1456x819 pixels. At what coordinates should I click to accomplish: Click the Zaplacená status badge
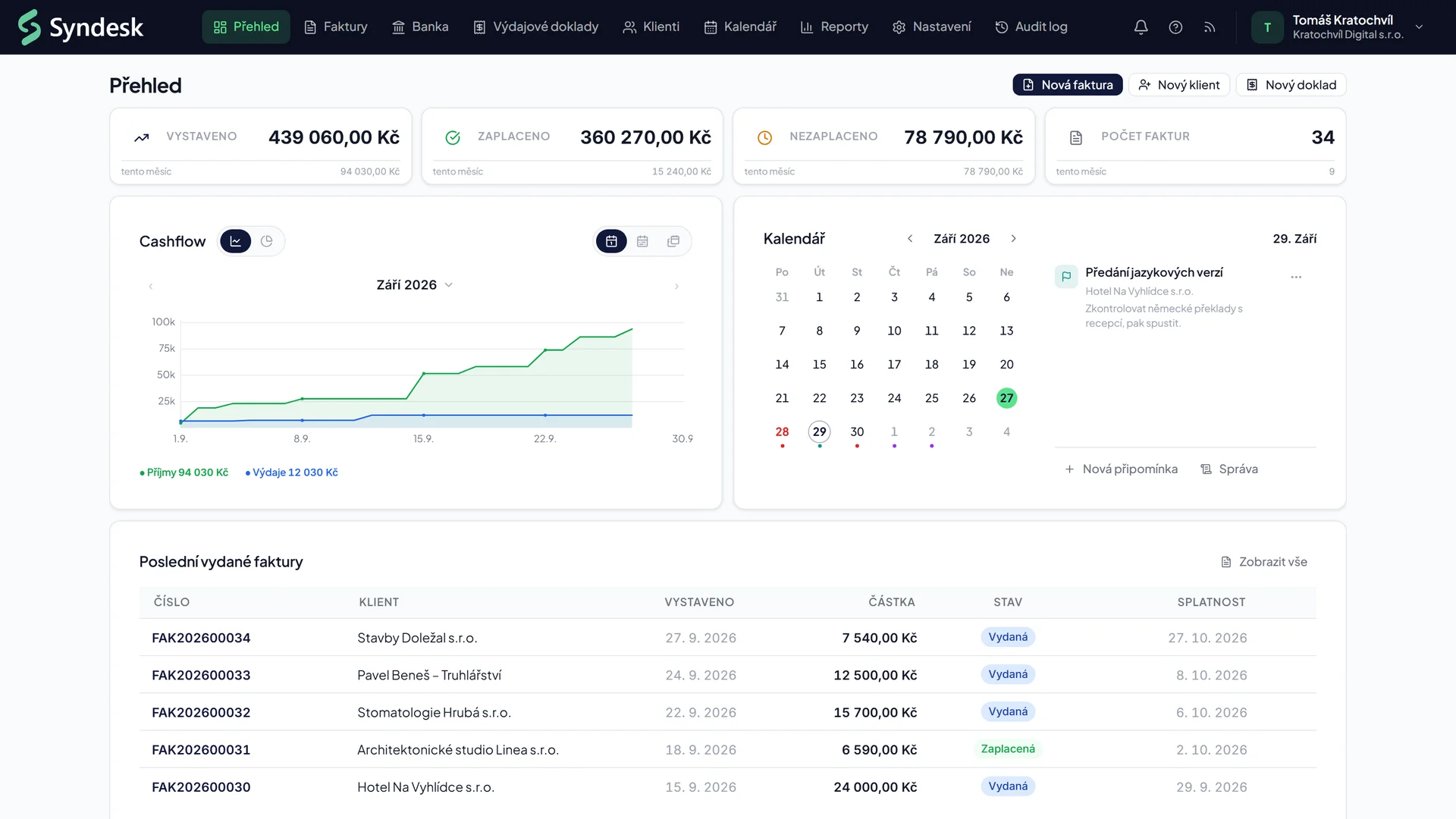pyautogui.click(x=1008, y=749)
